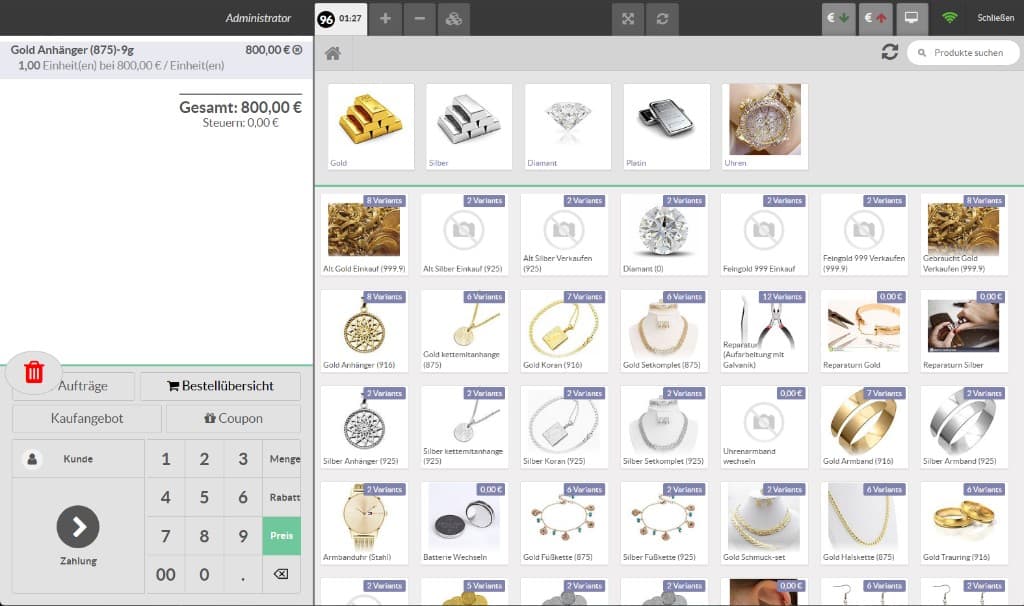Add product Silber Fußkette (925)

(664, 523)
